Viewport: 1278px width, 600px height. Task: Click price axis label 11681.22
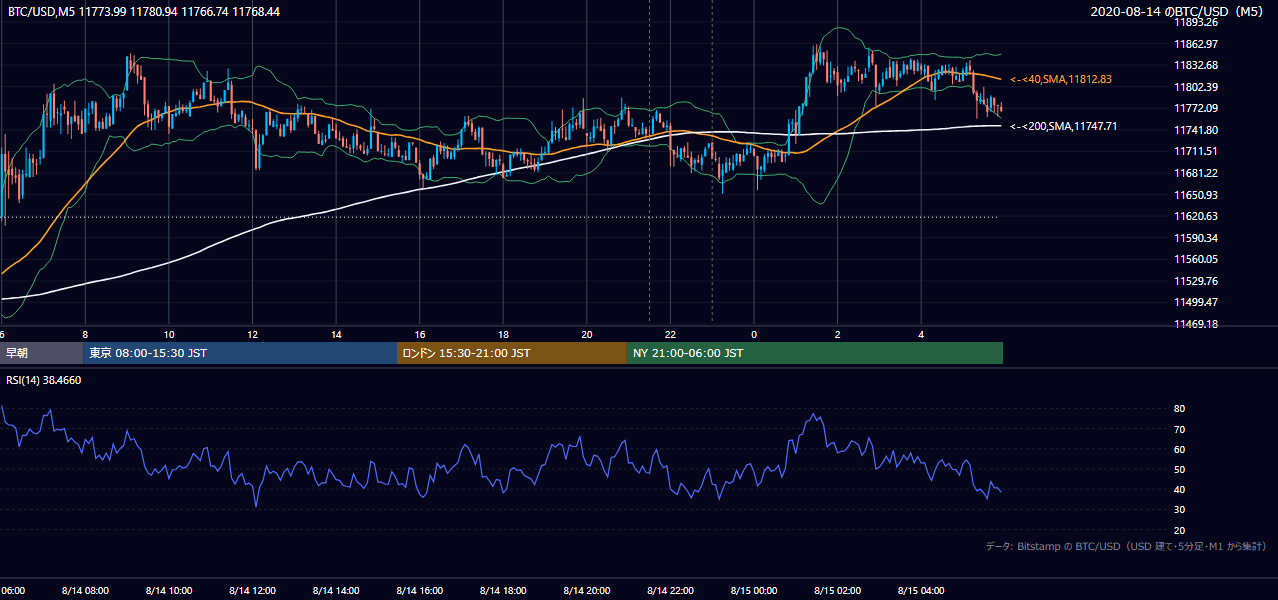(x=1196, y=173)
